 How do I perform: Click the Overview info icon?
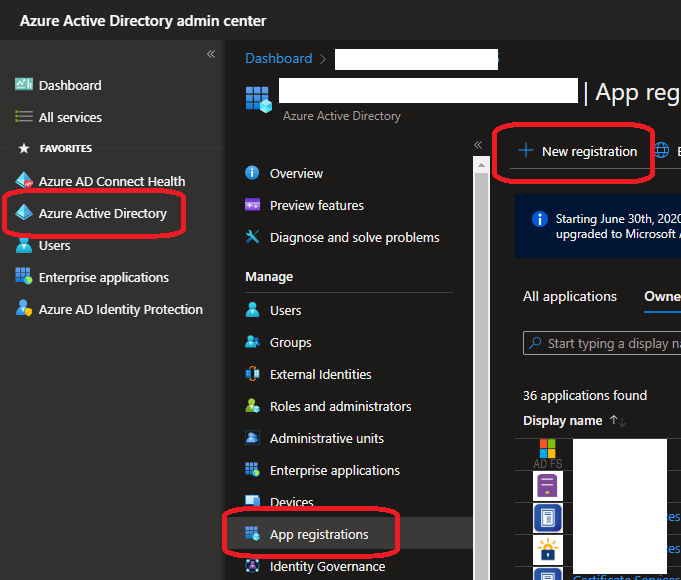(x=253, y=173)
